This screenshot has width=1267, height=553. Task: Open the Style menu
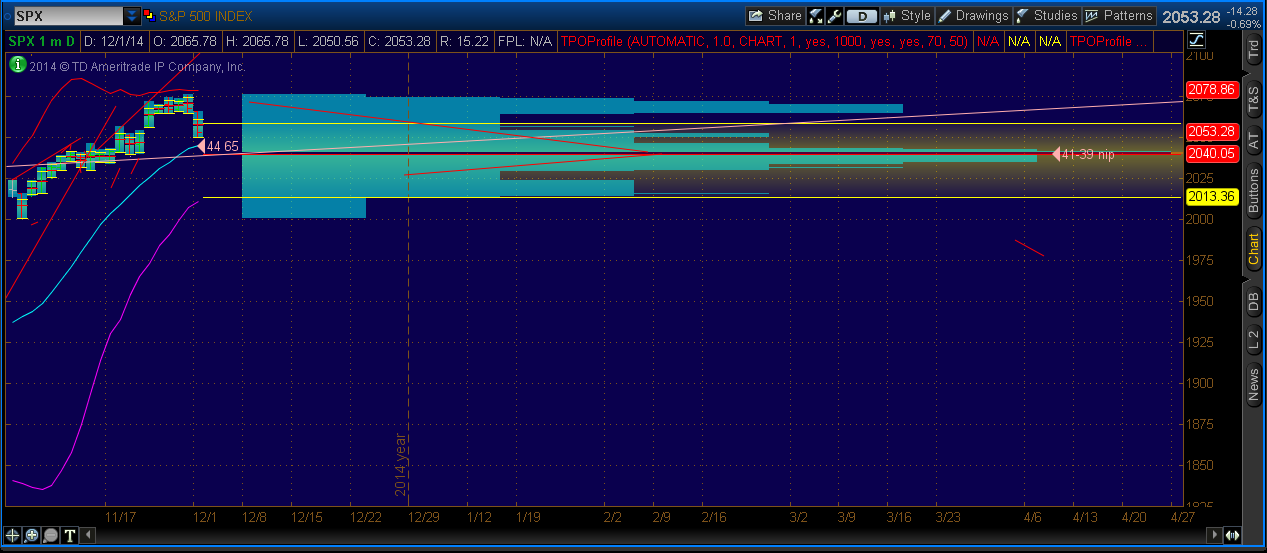pyautogui.click(x=906, y=16)
